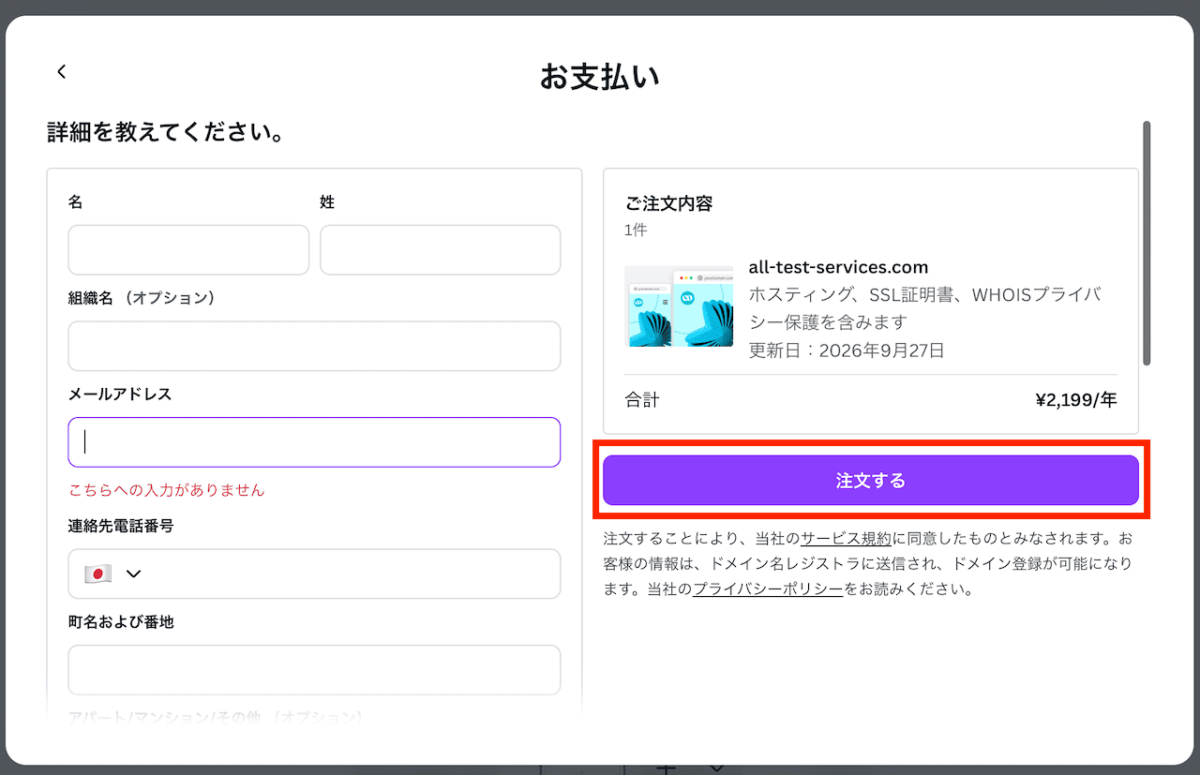
Task: Click the 名 first name field
Action: pyautogui.click(x=188, y=250)
